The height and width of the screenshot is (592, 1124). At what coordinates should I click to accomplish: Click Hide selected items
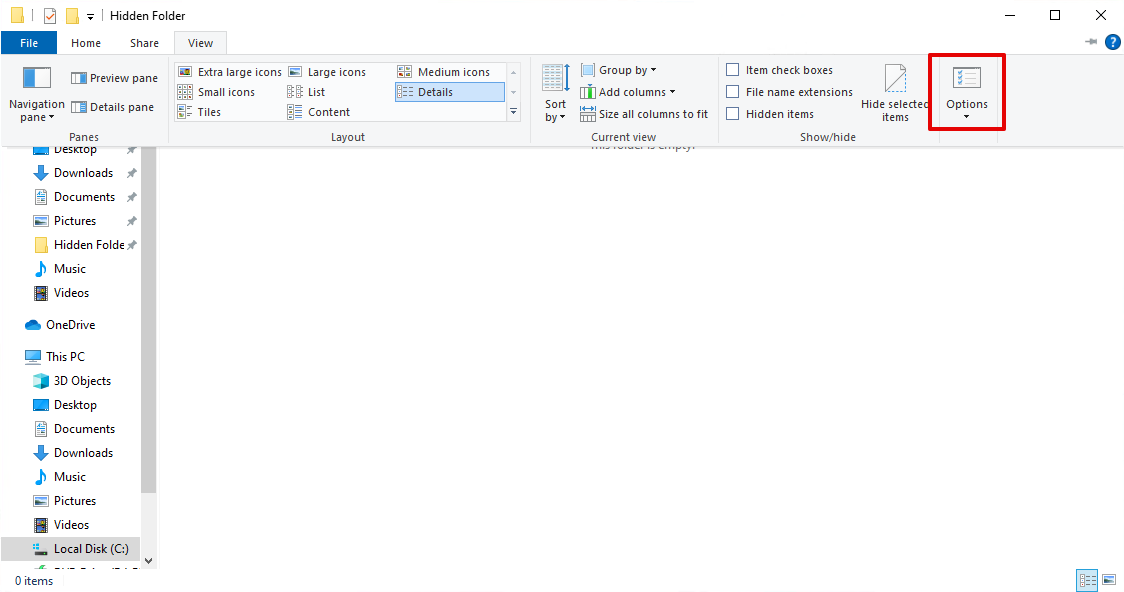pos(895,91)
